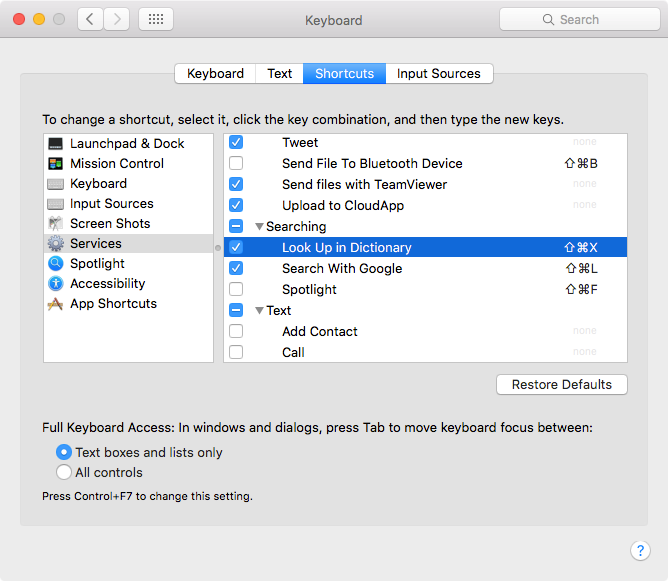Show all preferences with the grid button

[155, 19]
